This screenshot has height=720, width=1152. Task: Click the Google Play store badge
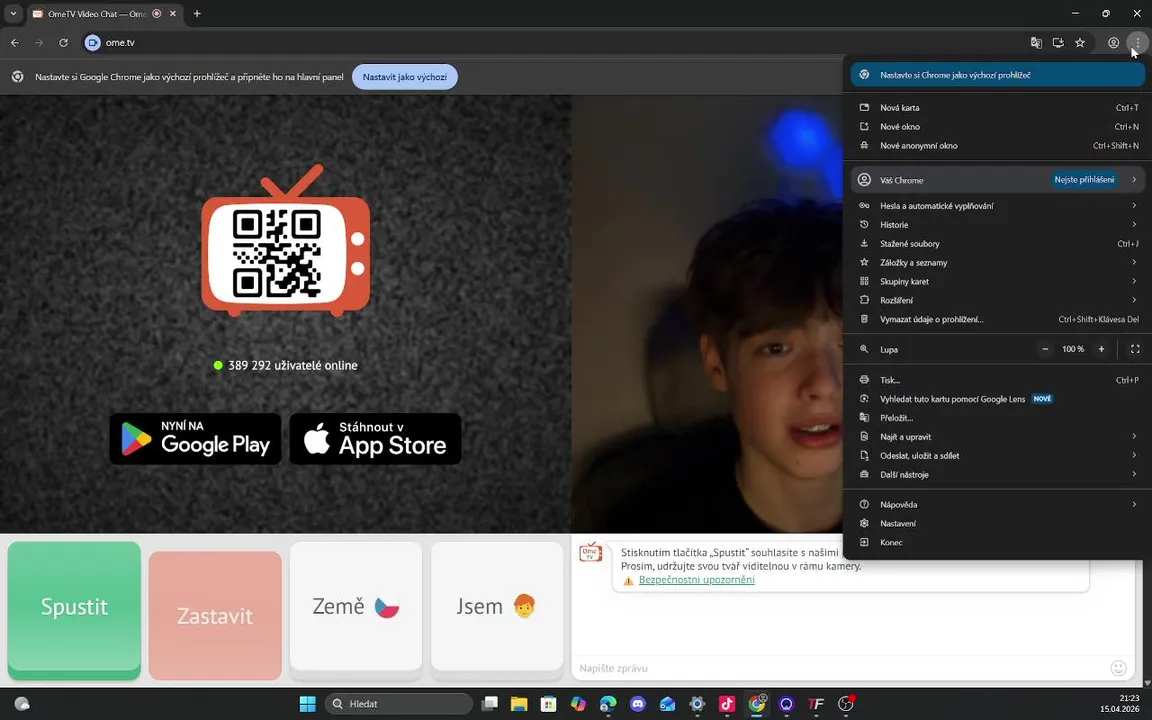[x=195, y=439]
